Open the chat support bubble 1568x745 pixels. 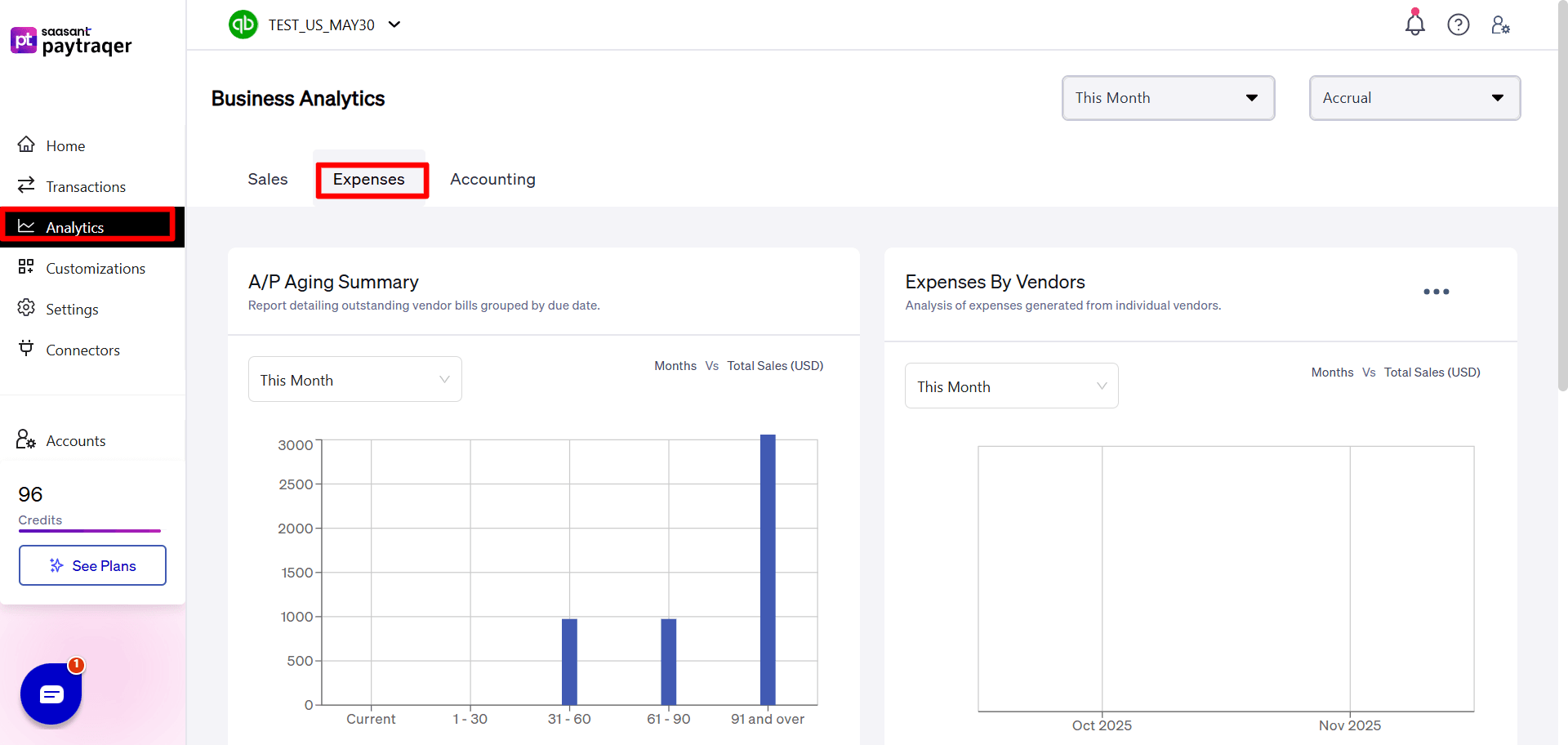click(x=51, y=694)
